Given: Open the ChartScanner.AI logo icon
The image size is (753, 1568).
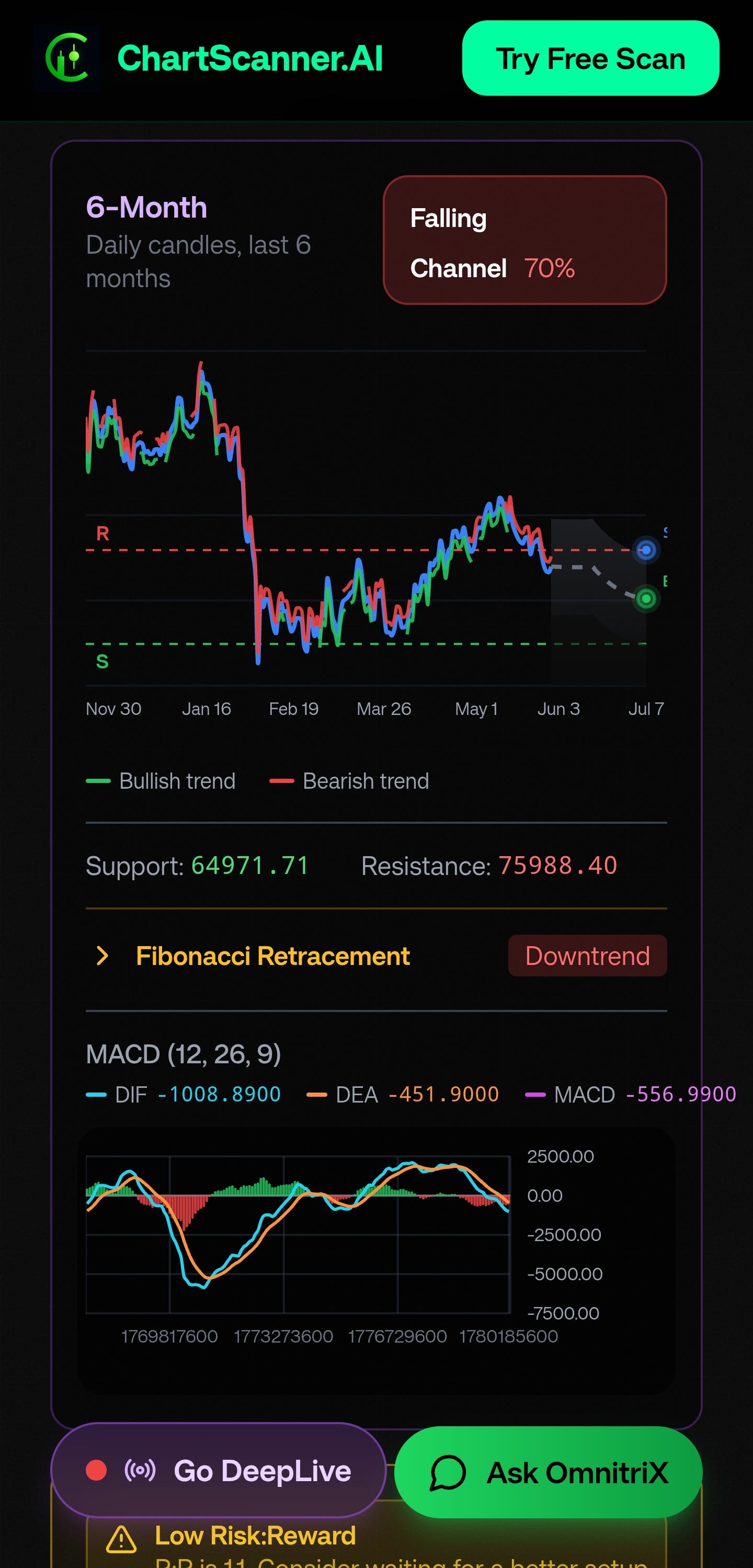Looking at the screenshot, I should (x=67, y=58).
